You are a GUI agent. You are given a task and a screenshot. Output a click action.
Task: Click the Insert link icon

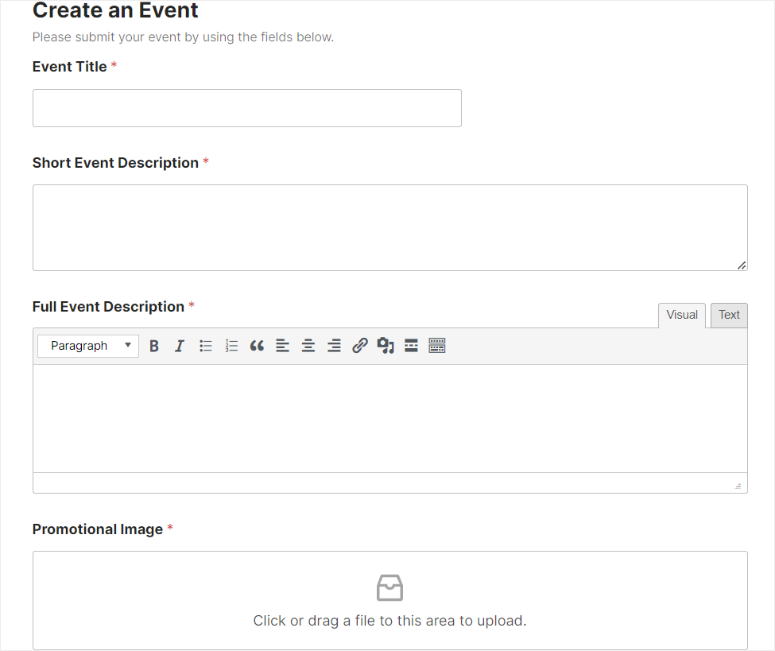(x=360, y=346)
